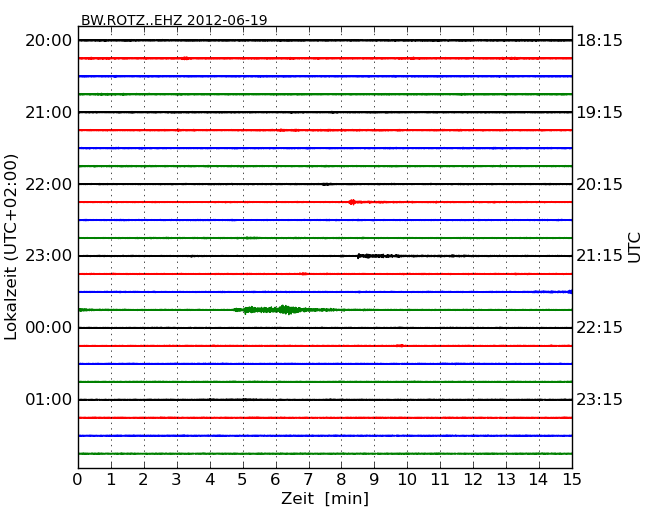The width and height of the screenshot is (650, 520).
Task: Click the 23:15 UTC label
Action: click(x=599, y=399)
